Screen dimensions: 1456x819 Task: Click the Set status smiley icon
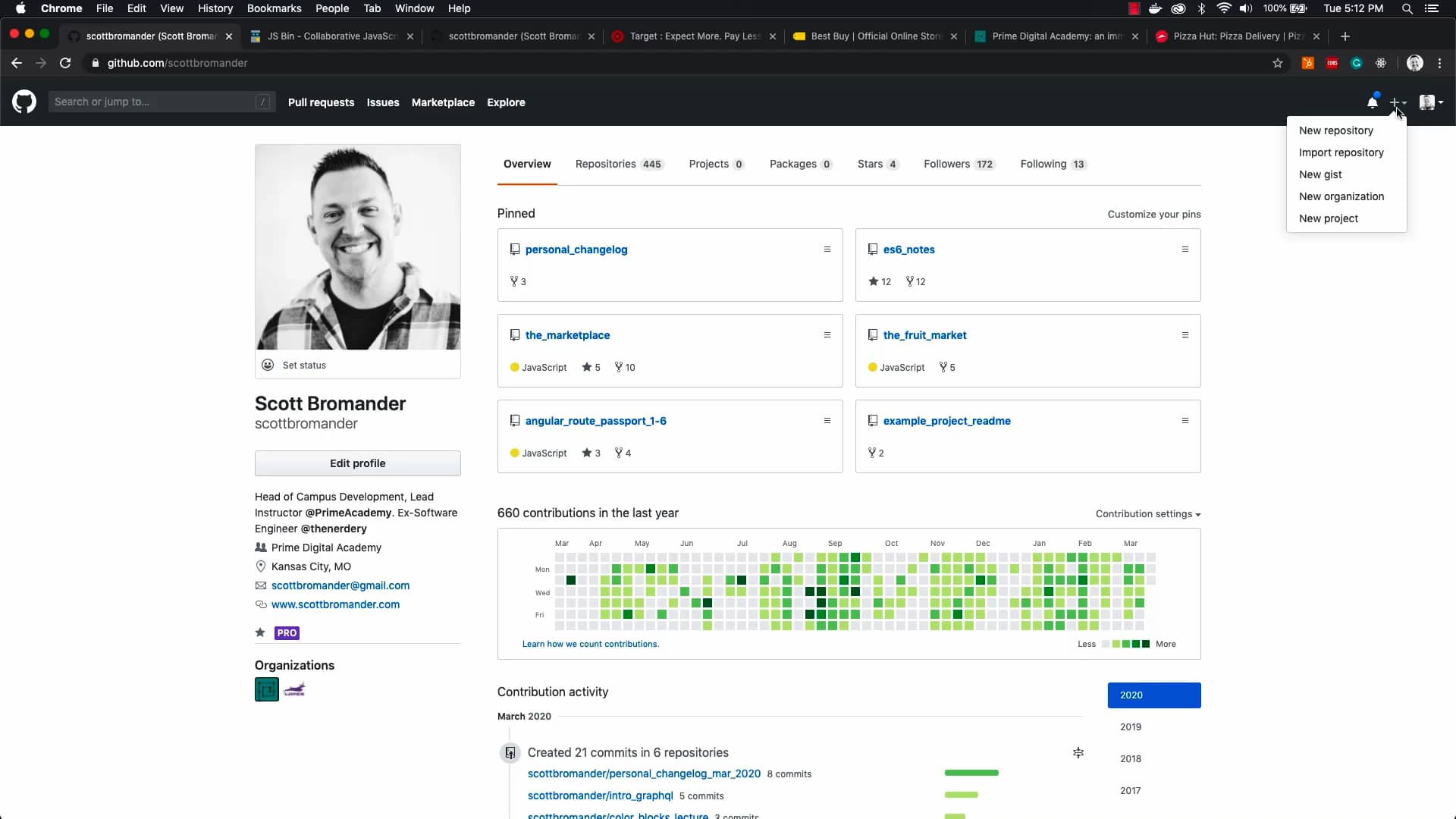tap(268, 365)
